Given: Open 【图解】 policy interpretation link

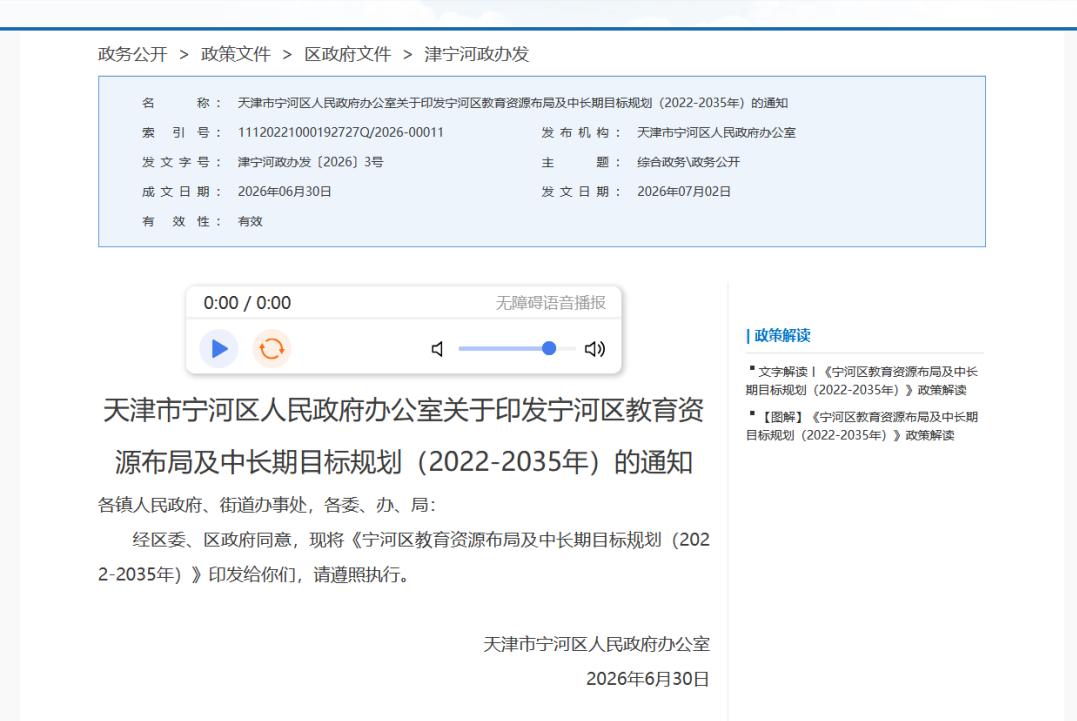Looking at the screenshot, I should [862, 426].
